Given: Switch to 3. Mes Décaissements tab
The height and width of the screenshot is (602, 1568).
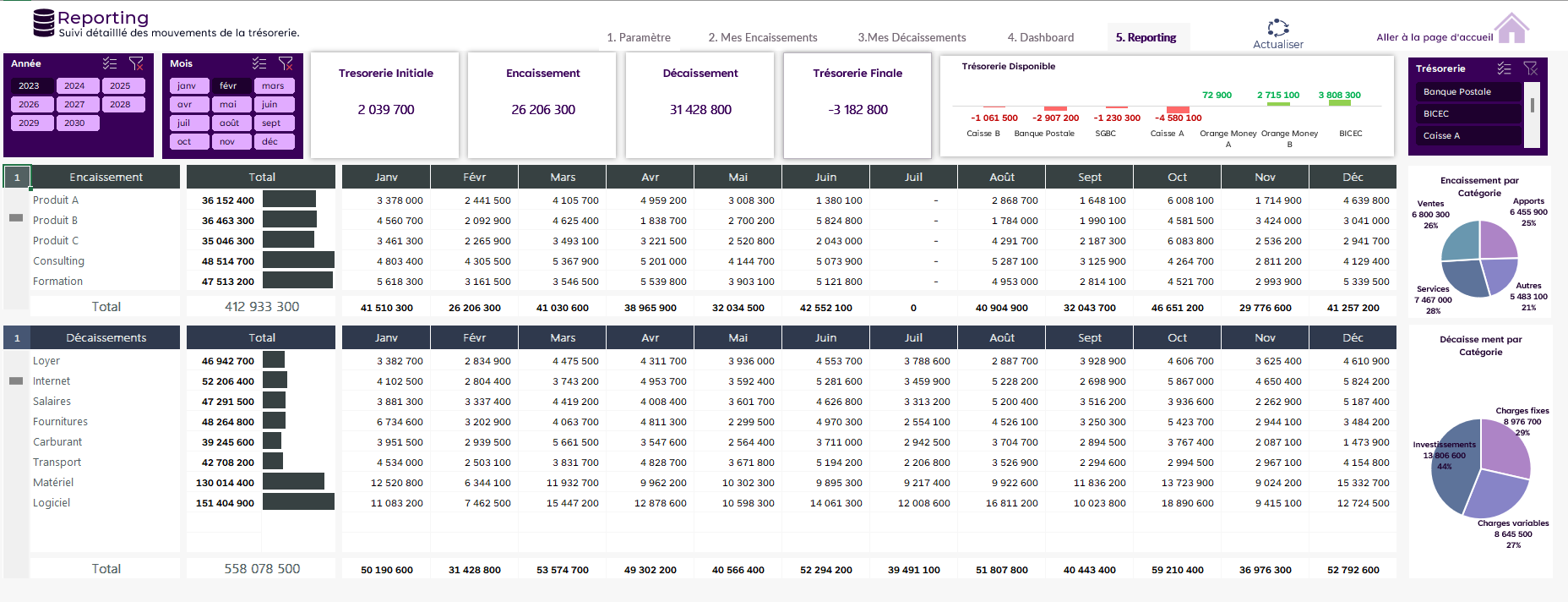Looking at the screenshot, I should pos(912,37).
